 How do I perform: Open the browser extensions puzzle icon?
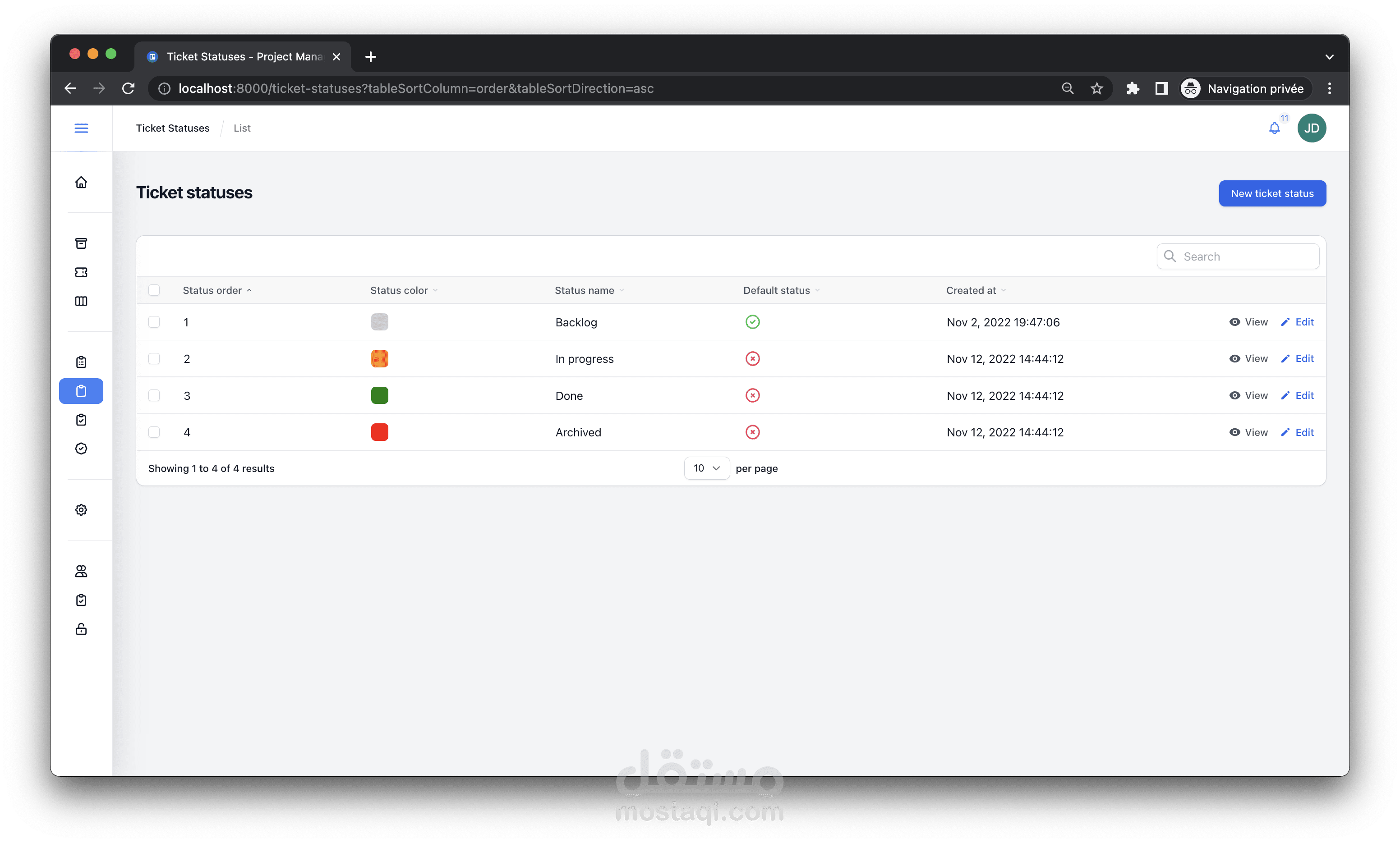[x=1133, y=88]
